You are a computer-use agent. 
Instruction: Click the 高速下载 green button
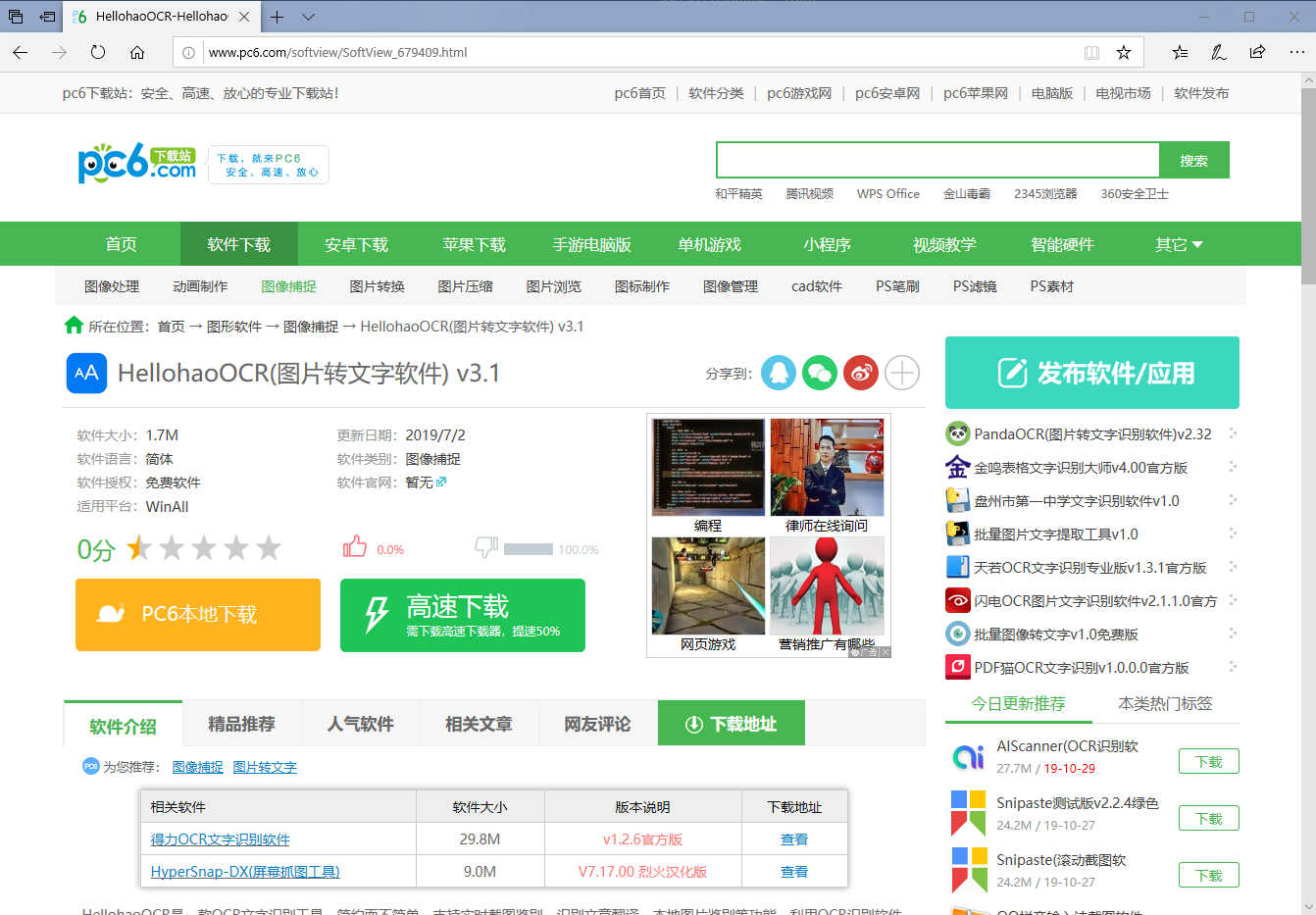(x=463, y=615)
